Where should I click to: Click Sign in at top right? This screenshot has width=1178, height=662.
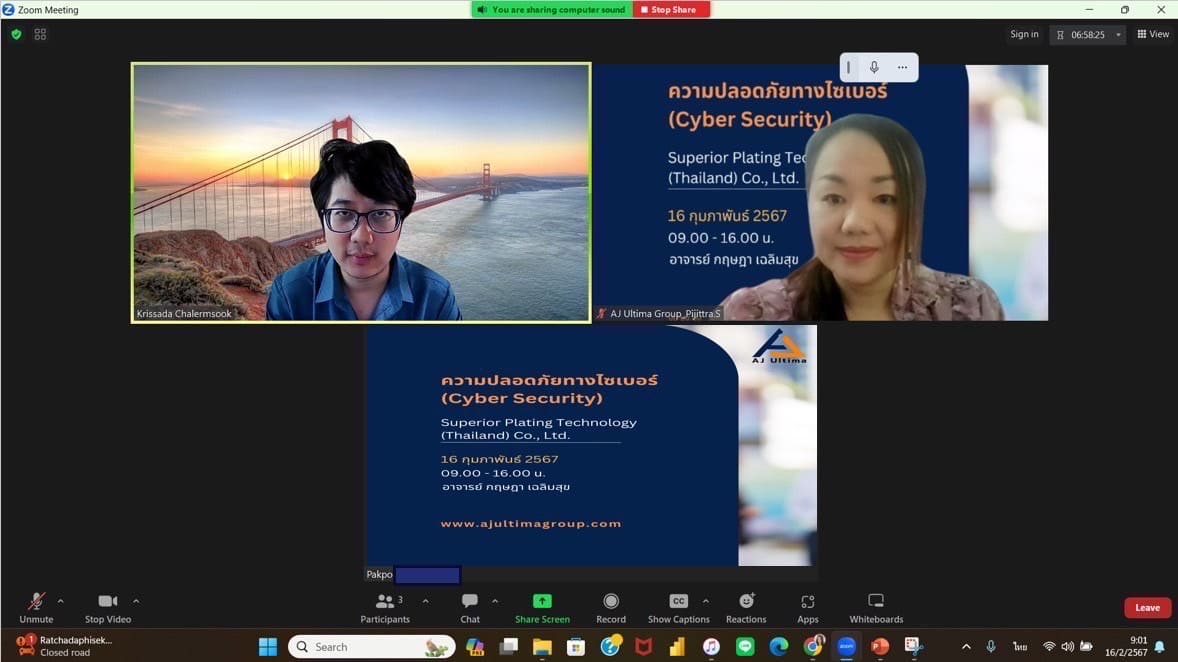click(x=1024, y=35)
